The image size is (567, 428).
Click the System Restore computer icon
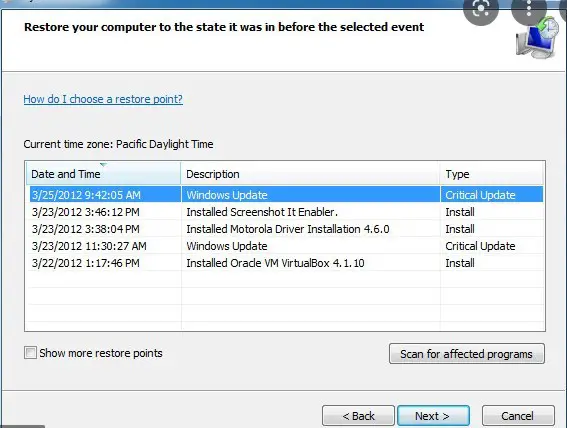pos(536,40)
